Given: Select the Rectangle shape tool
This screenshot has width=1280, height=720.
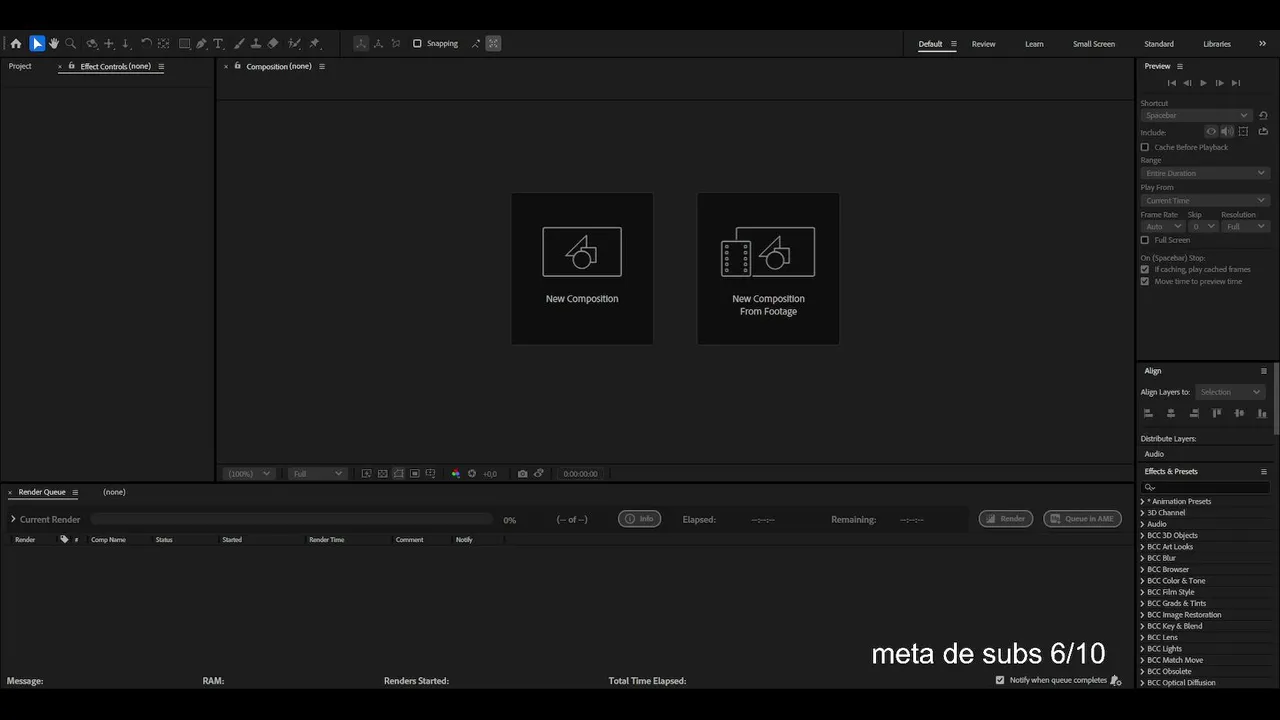Looking at the screenshot, I should [x=185, y=44].
